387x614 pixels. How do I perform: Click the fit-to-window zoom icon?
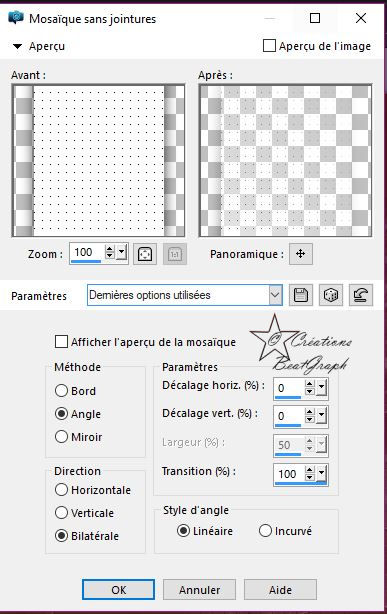[x=145, y=254]
